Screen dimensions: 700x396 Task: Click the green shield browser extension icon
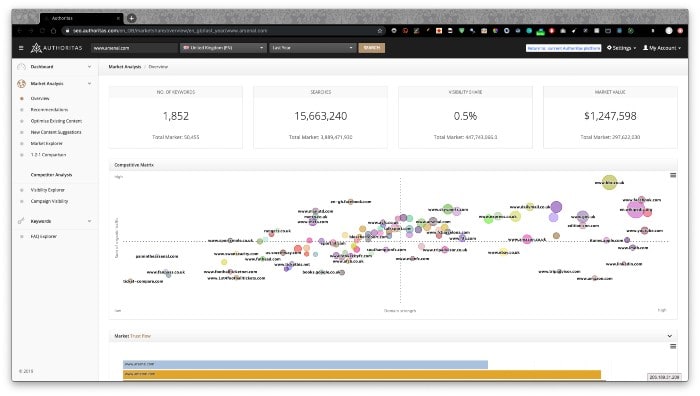click(x=462, y=31)
